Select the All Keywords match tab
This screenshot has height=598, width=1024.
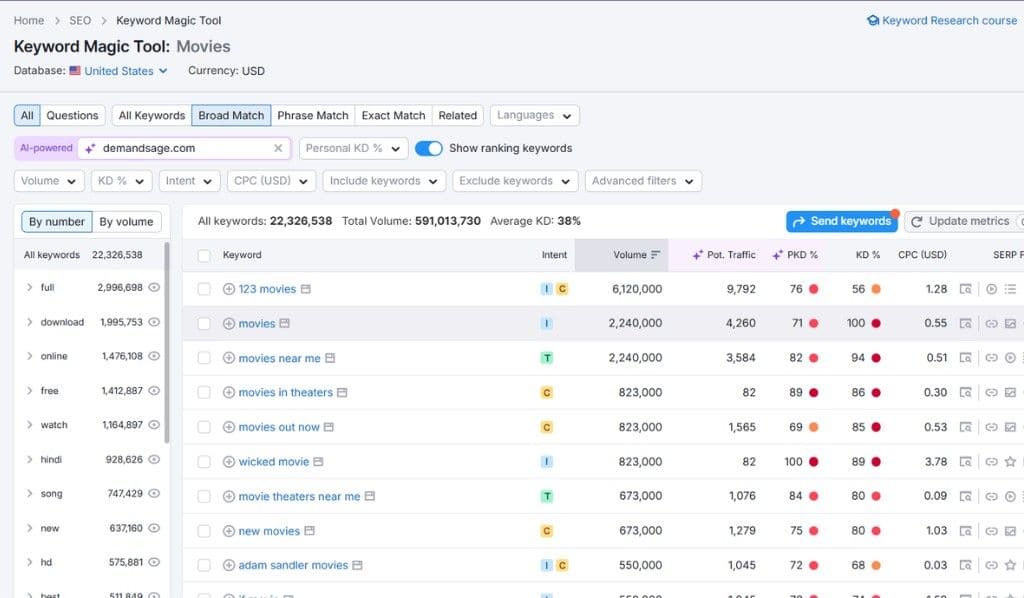point(152,116)
